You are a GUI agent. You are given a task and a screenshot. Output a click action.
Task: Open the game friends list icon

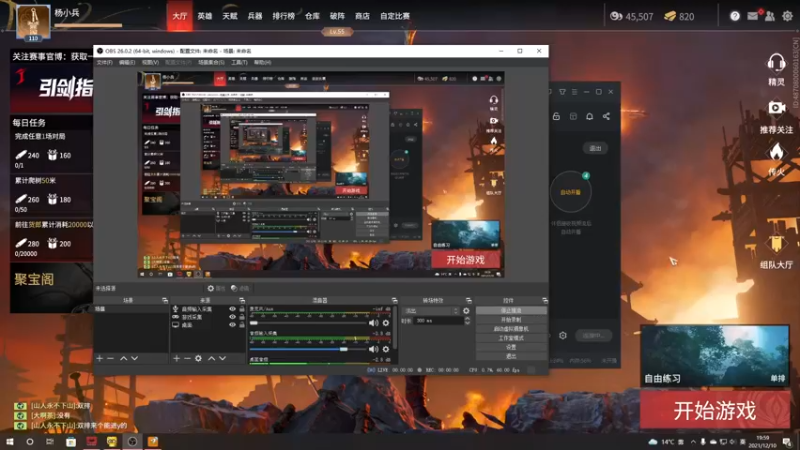[770, 16]
